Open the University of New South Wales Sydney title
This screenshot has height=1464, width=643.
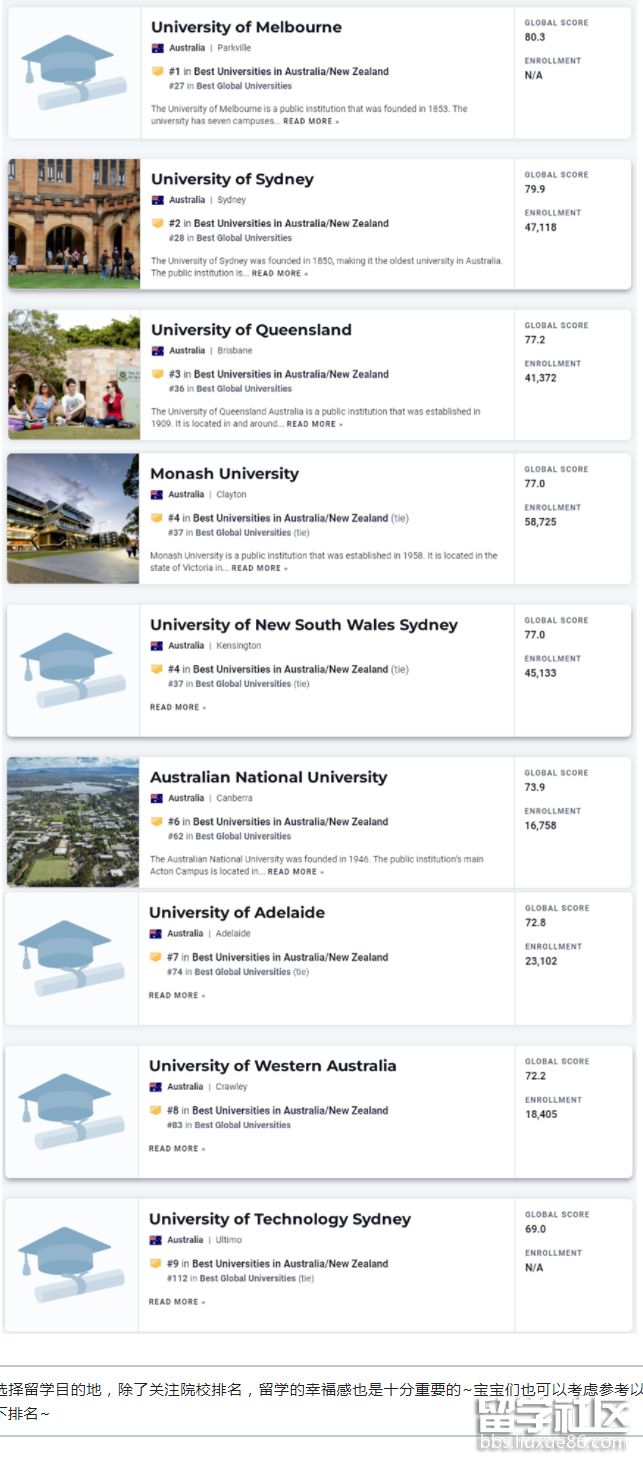303,625
